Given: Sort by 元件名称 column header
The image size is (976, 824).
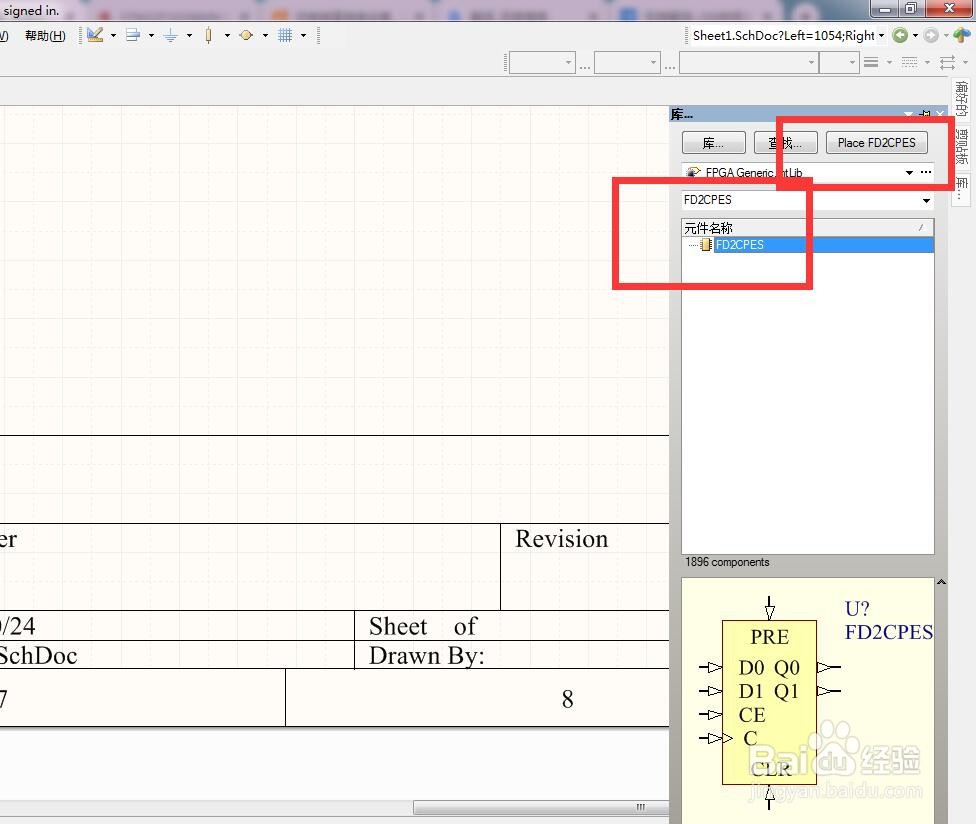Looking at the screenshot, I should (x=807, y=228).
